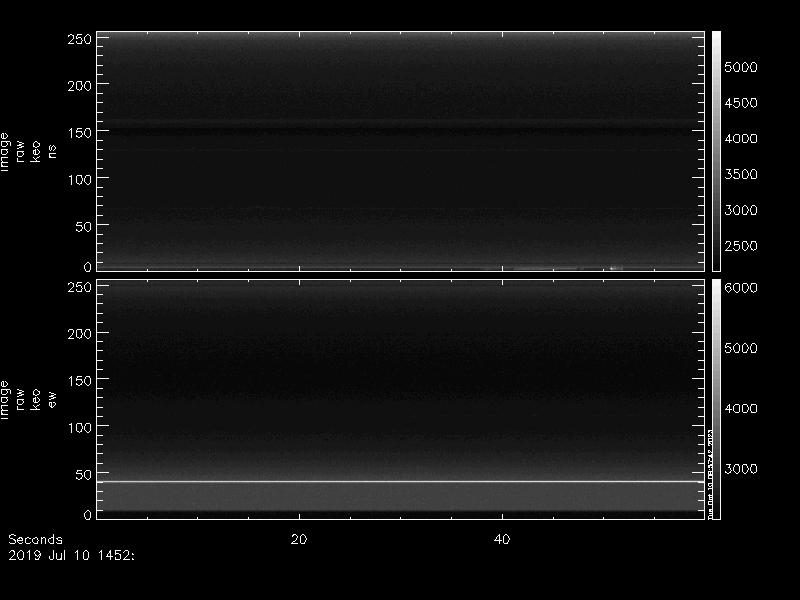800x600 pixels.
Task: Click the ns keogram grayscale colorbar
Action: click(x=716, y=151)
